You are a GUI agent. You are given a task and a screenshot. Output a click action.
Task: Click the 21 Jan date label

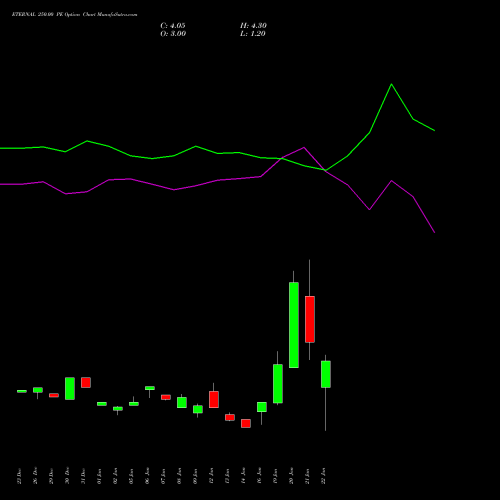tap(307, 476)
